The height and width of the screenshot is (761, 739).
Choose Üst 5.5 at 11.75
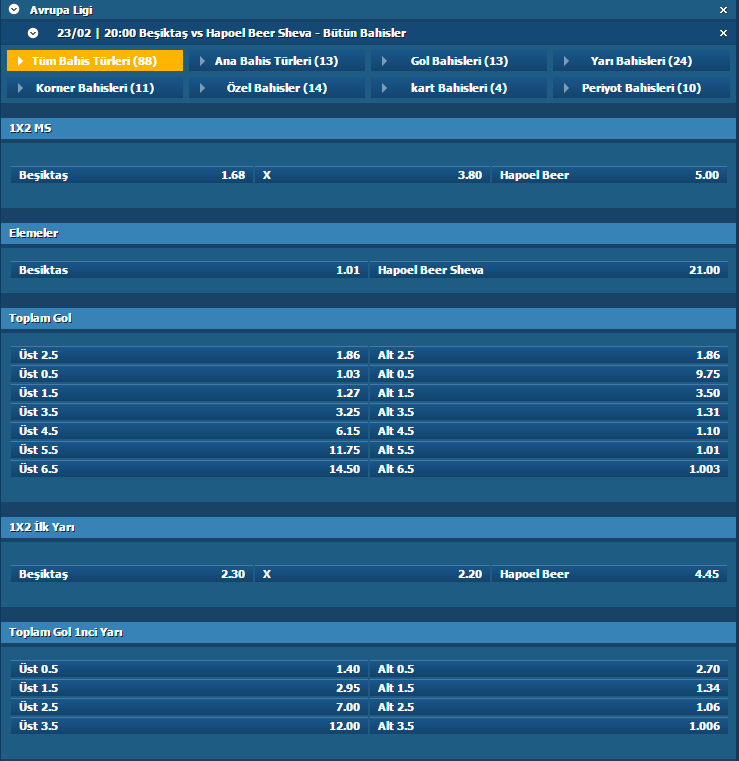click(x=189, y=449)
